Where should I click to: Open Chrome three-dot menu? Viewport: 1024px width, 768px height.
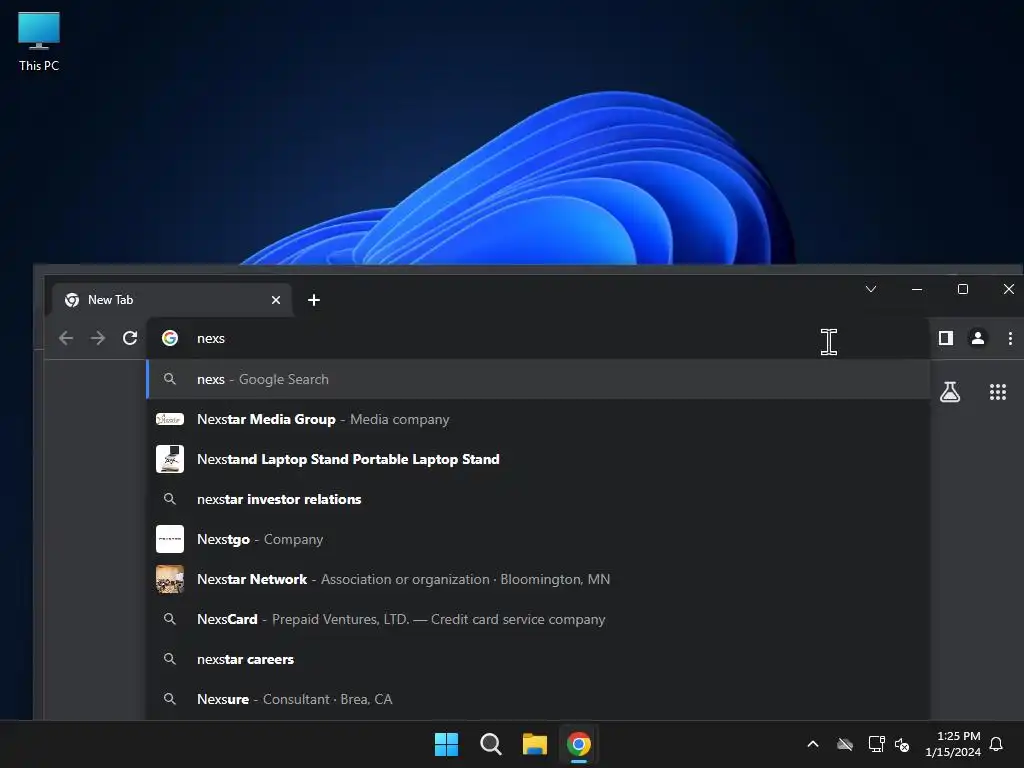pos(1010,338)
